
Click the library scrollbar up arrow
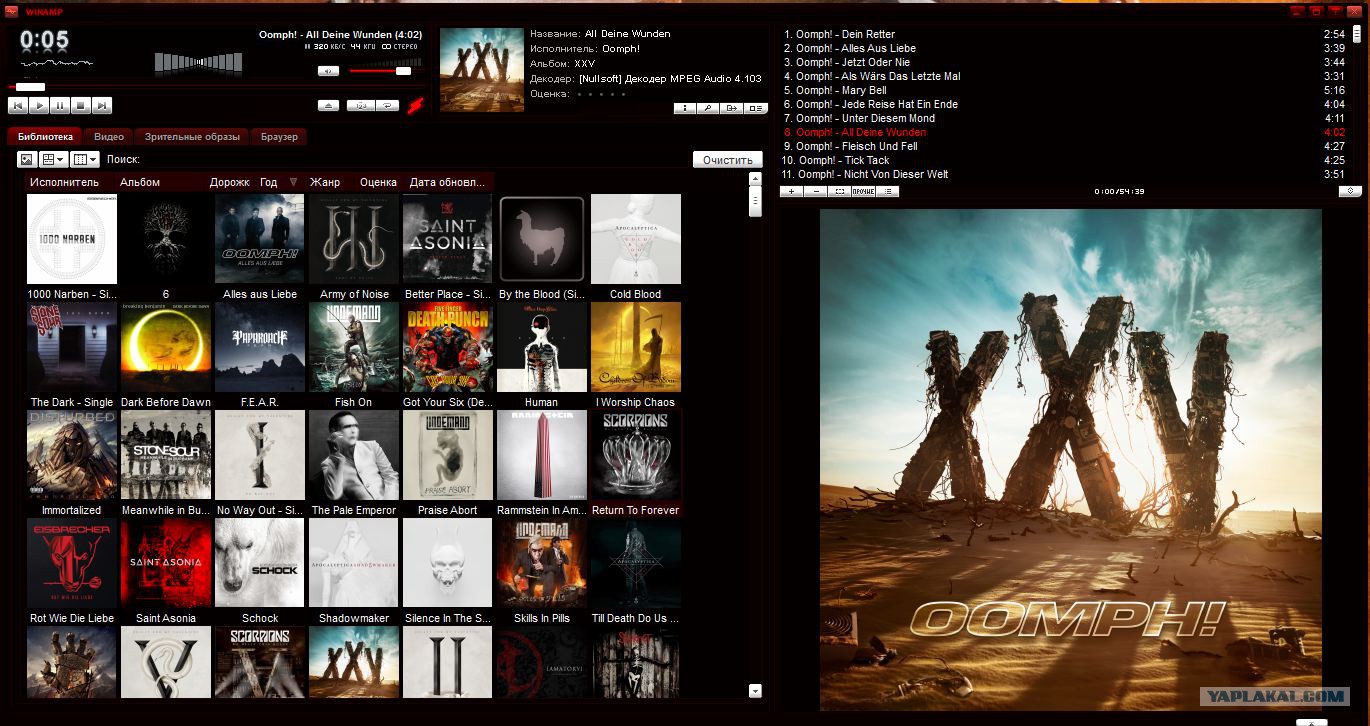pyautogui.click(x=756, y=179)
